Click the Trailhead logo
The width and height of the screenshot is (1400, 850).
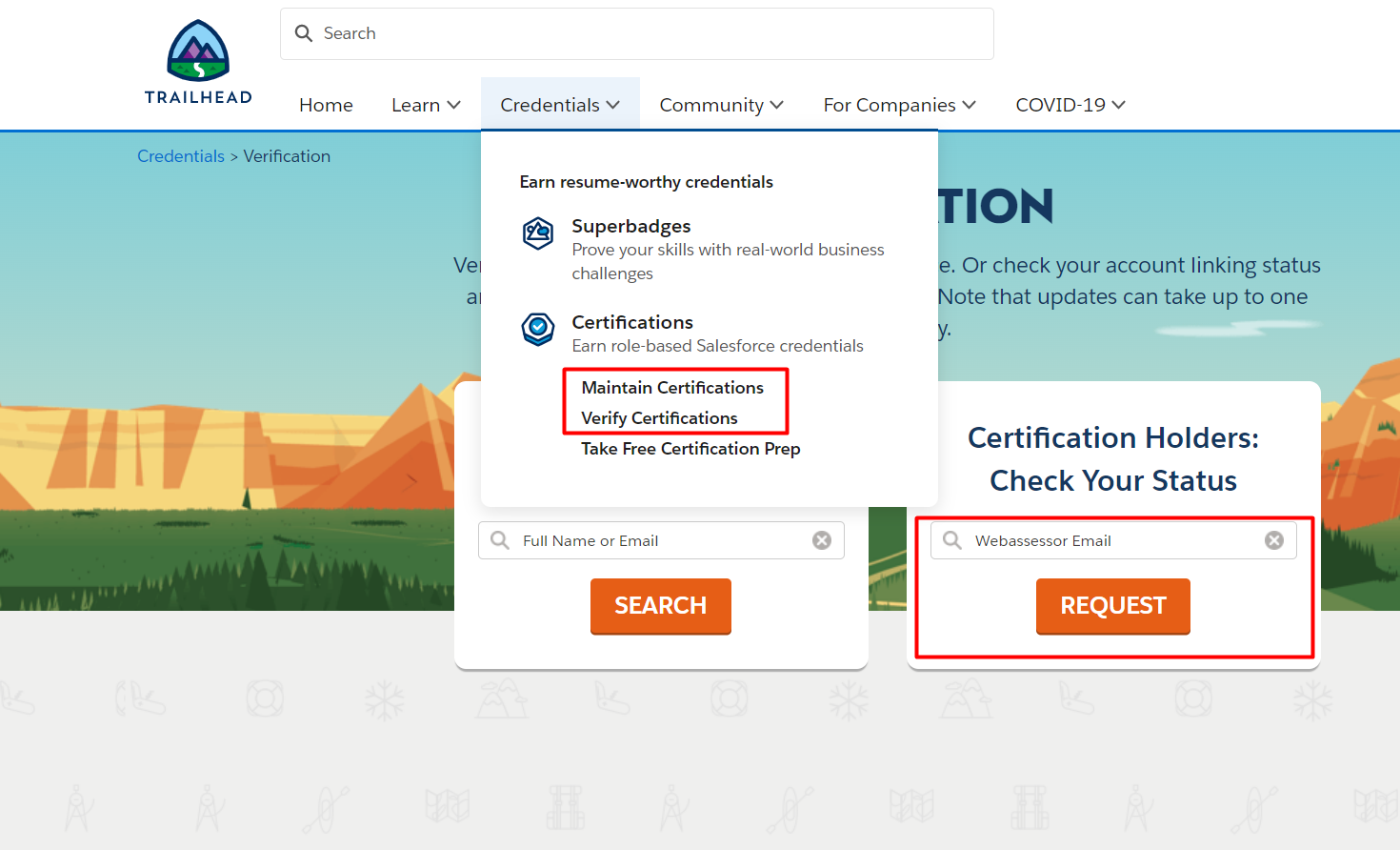tap(198, 62)
